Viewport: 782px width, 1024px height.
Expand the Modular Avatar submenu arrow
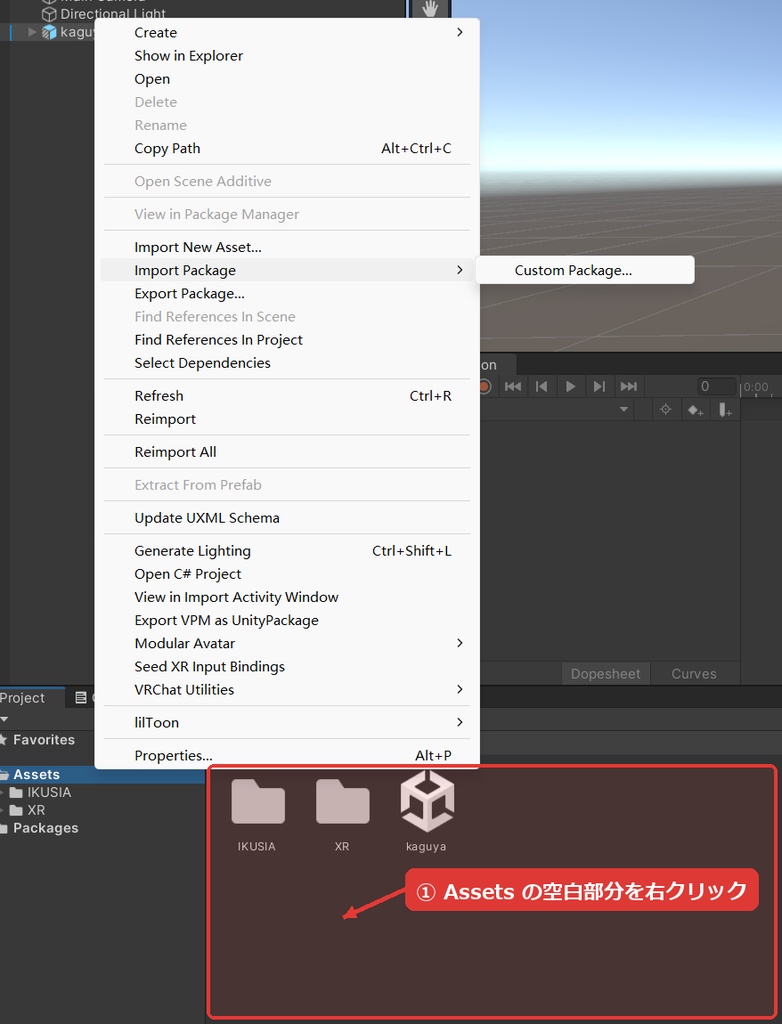click(x=460, y=643)
